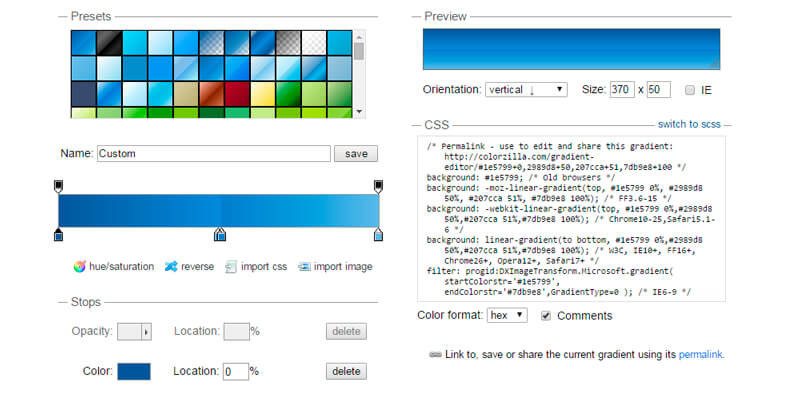This screenshot has height=400, width=800.
Task: Click the 'endColorstr' line in CSS
Action: coord(567,292)
